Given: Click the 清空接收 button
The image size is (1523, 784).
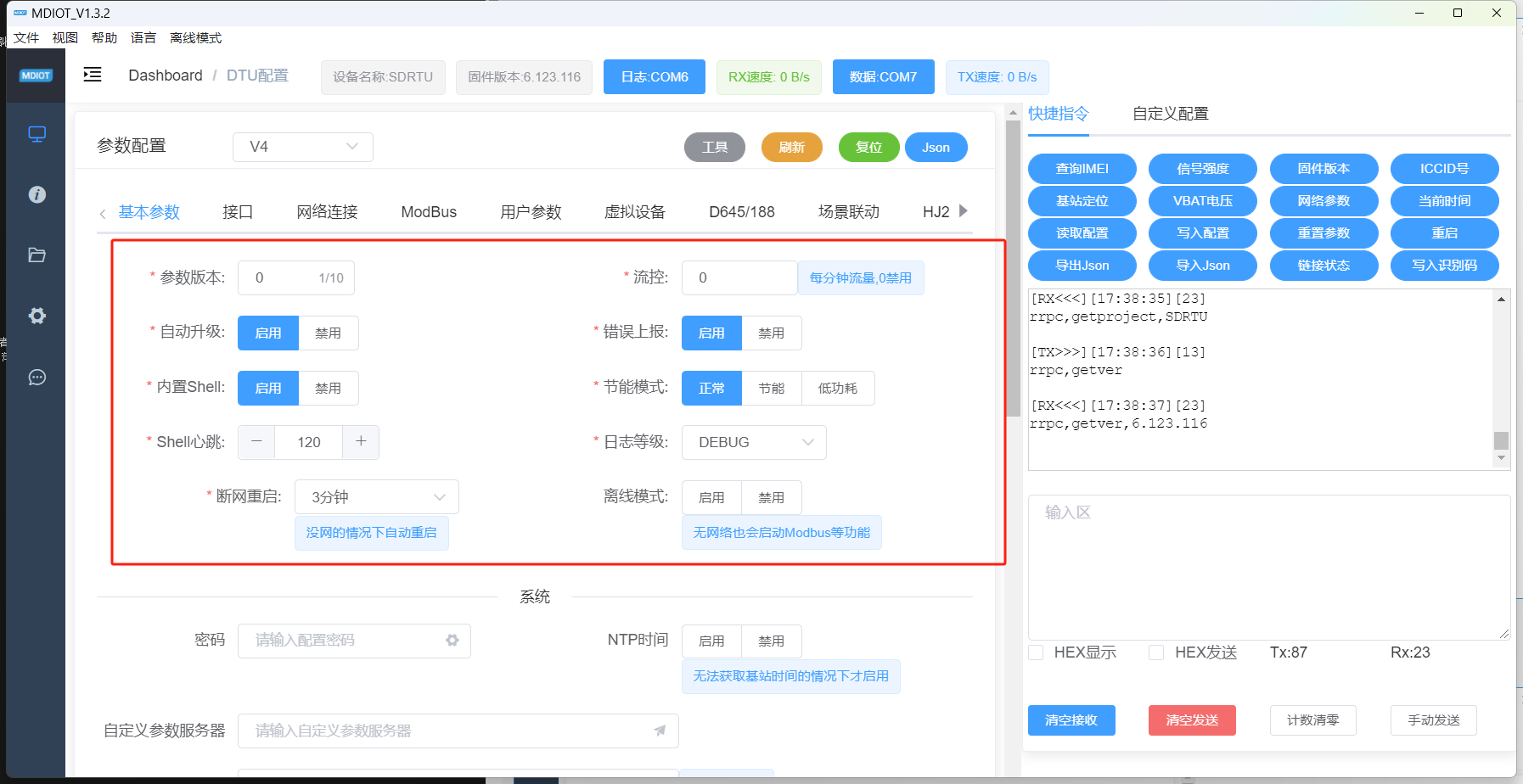Looking at the screenshot, I should 1071,720.
